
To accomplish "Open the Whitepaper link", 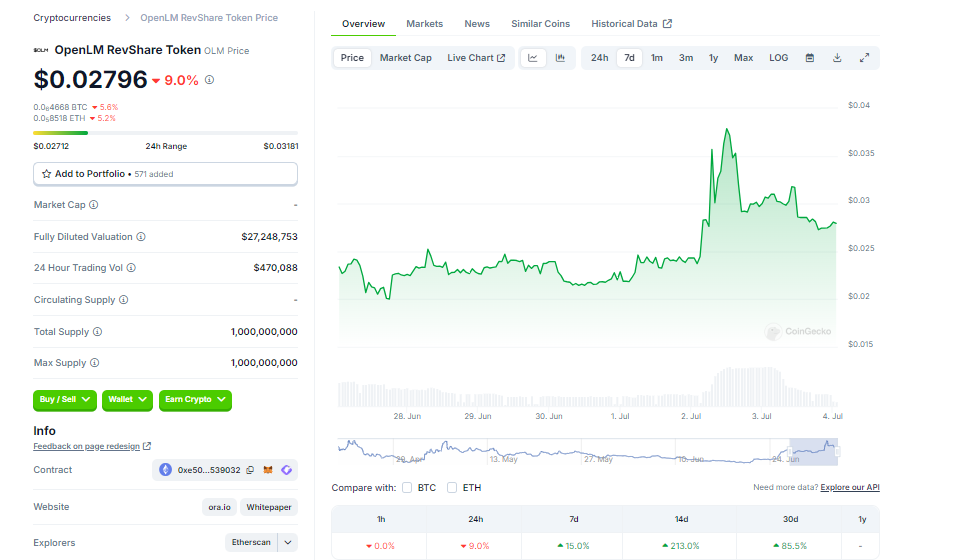I will [269, 507].
